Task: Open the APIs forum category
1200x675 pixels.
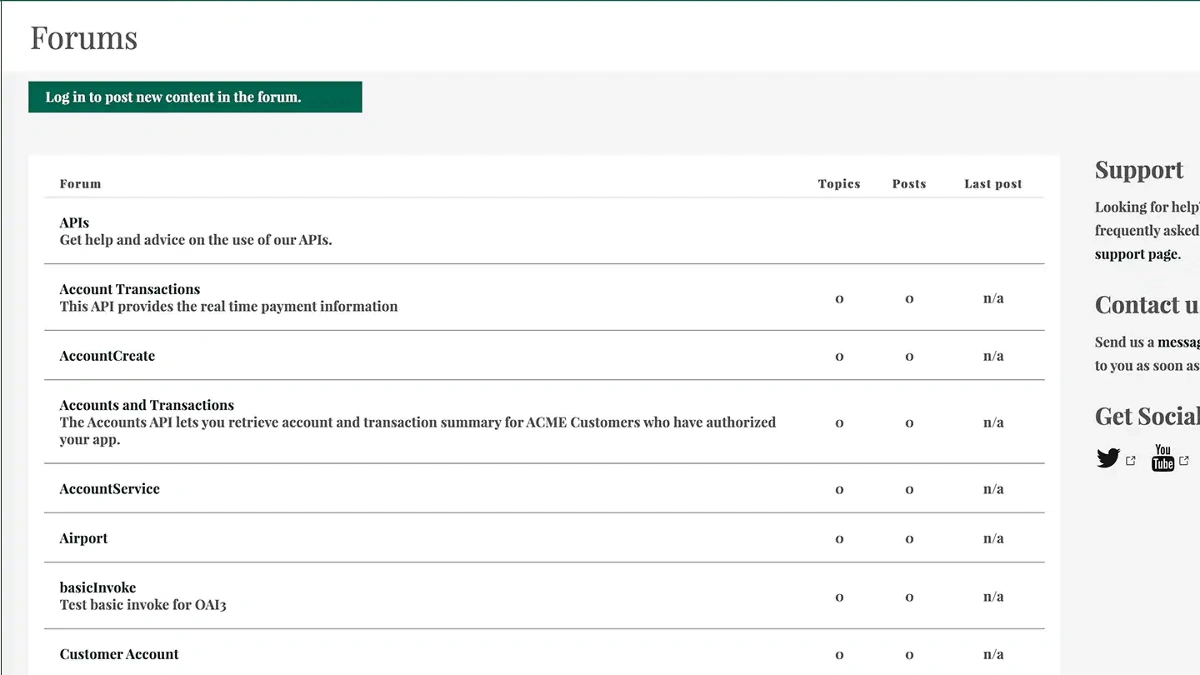Action: (x=74, y=223)
